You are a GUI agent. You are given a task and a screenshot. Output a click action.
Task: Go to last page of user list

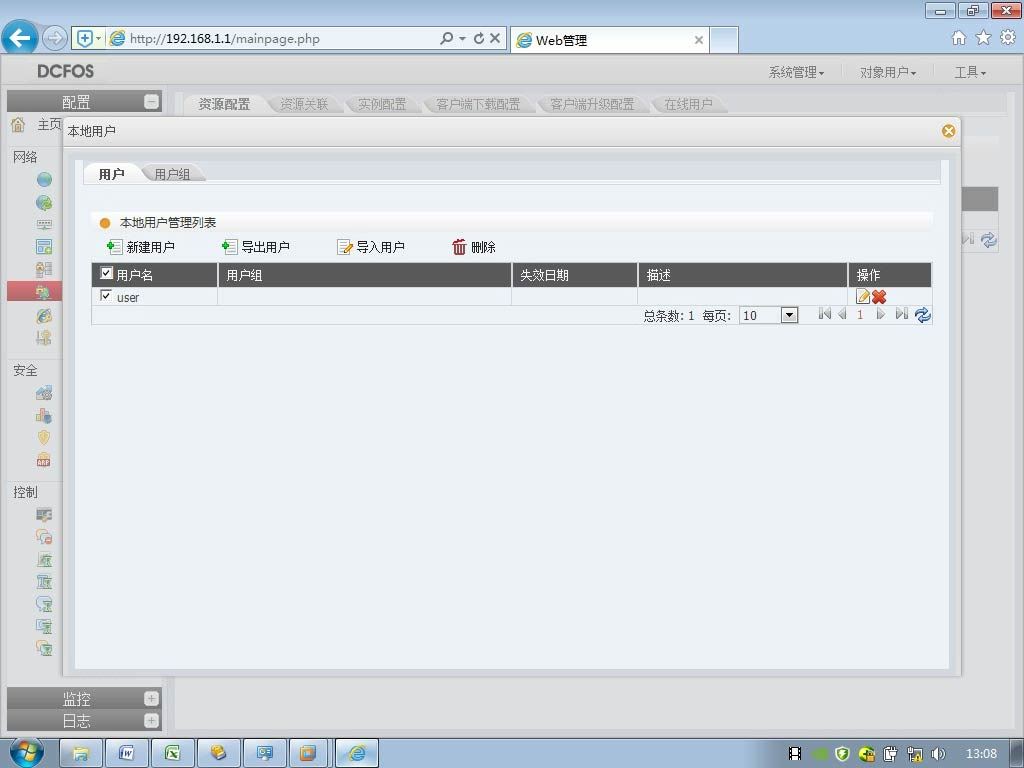coord(901,314)
